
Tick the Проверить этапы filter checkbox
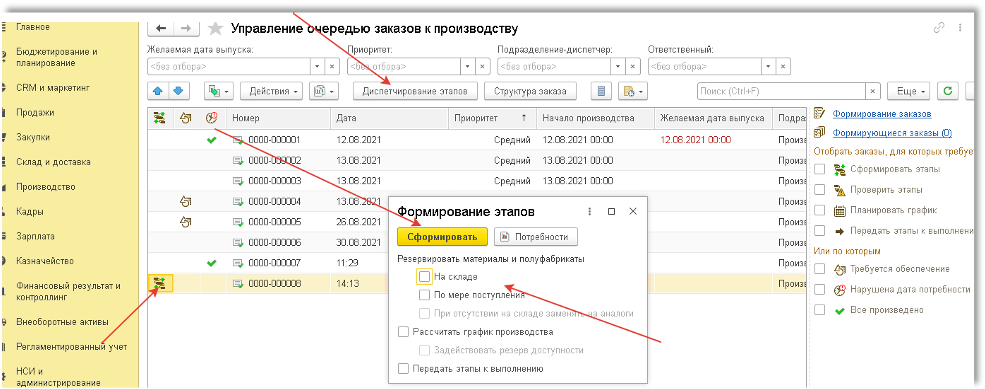[819, 189]
